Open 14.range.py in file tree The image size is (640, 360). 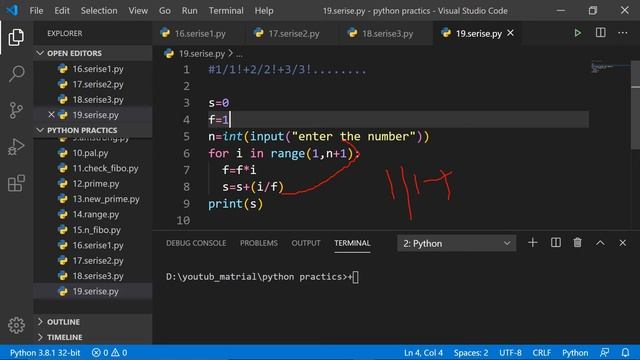click(x=93, y=214)
